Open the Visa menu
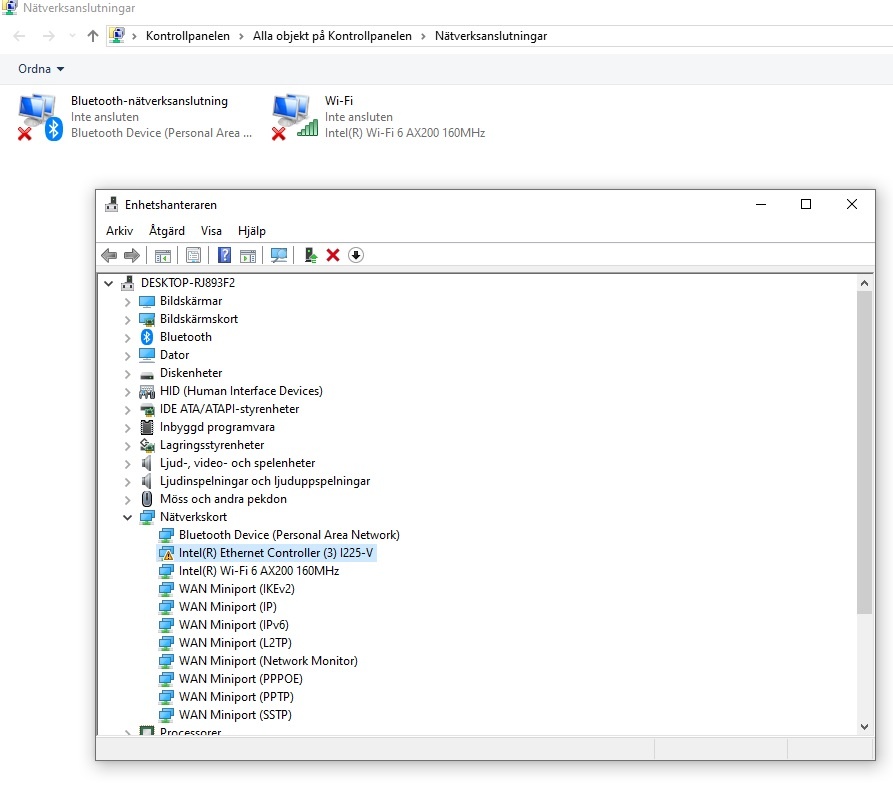This screenshot has height=787, width=893. [211, 231]
